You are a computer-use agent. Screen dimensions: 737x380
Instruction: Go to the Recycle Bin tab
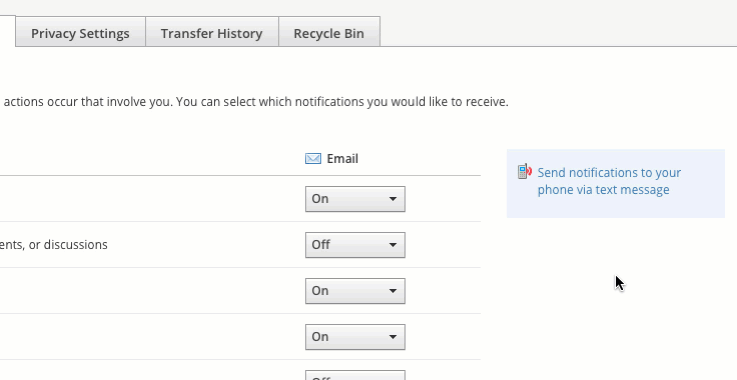tap(329, 33)
